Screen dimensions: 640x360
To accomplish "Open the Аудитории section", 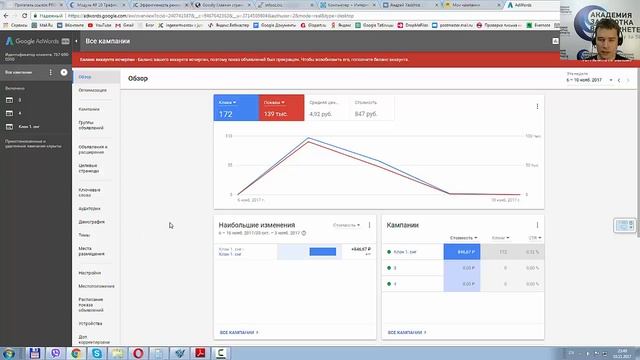I will click(x=89, y=209).
